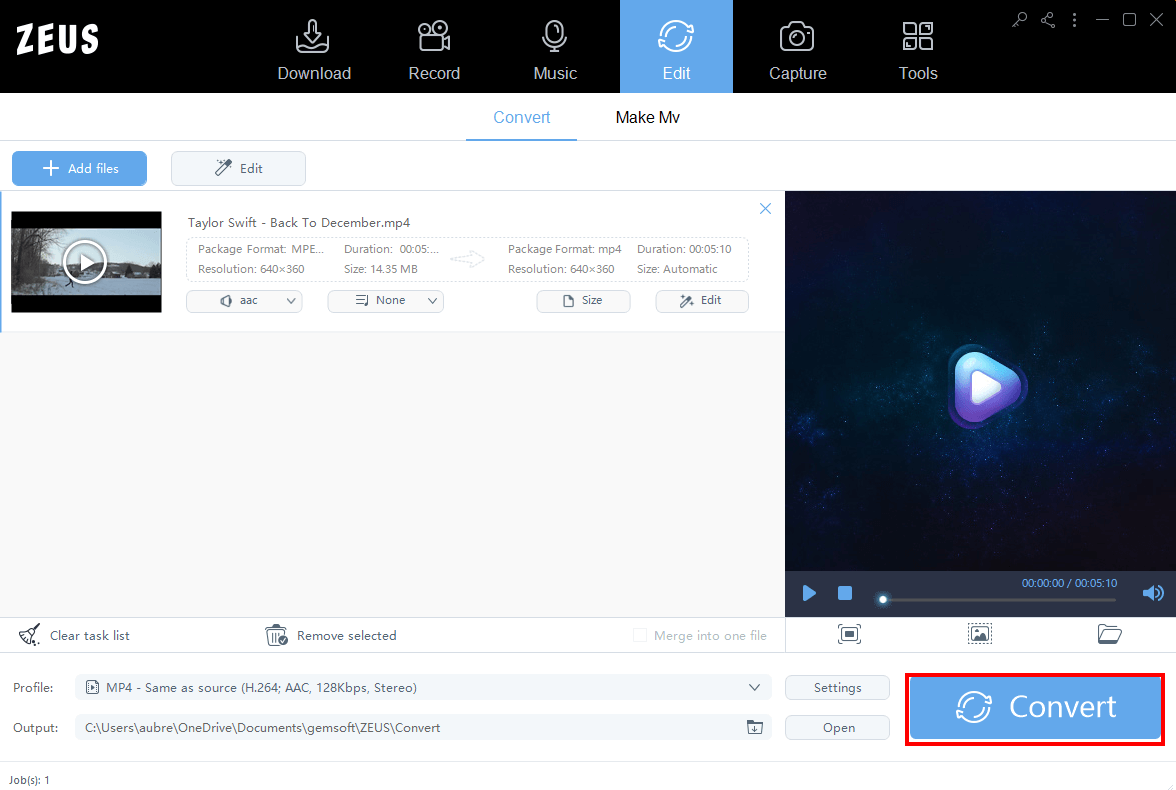Switch to the Make Mv tab

click(647, 117)
